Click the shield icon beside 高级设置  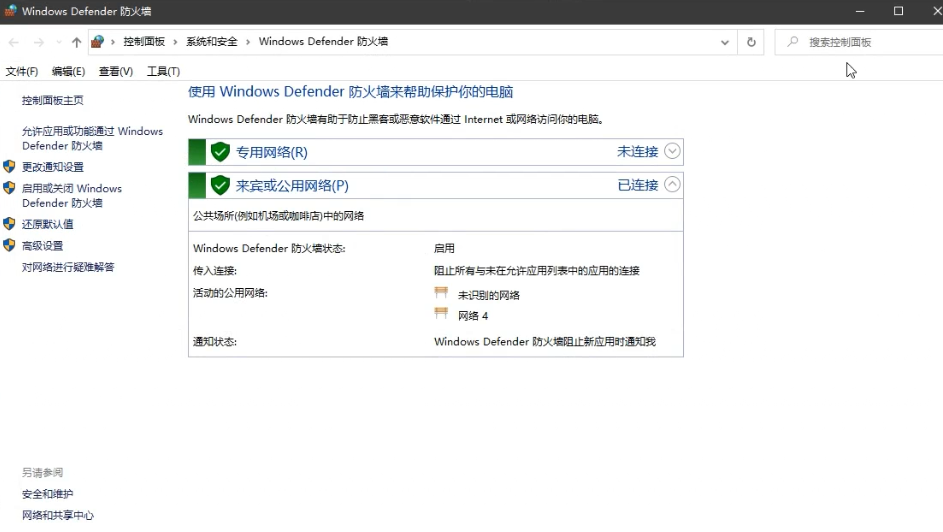9,245
